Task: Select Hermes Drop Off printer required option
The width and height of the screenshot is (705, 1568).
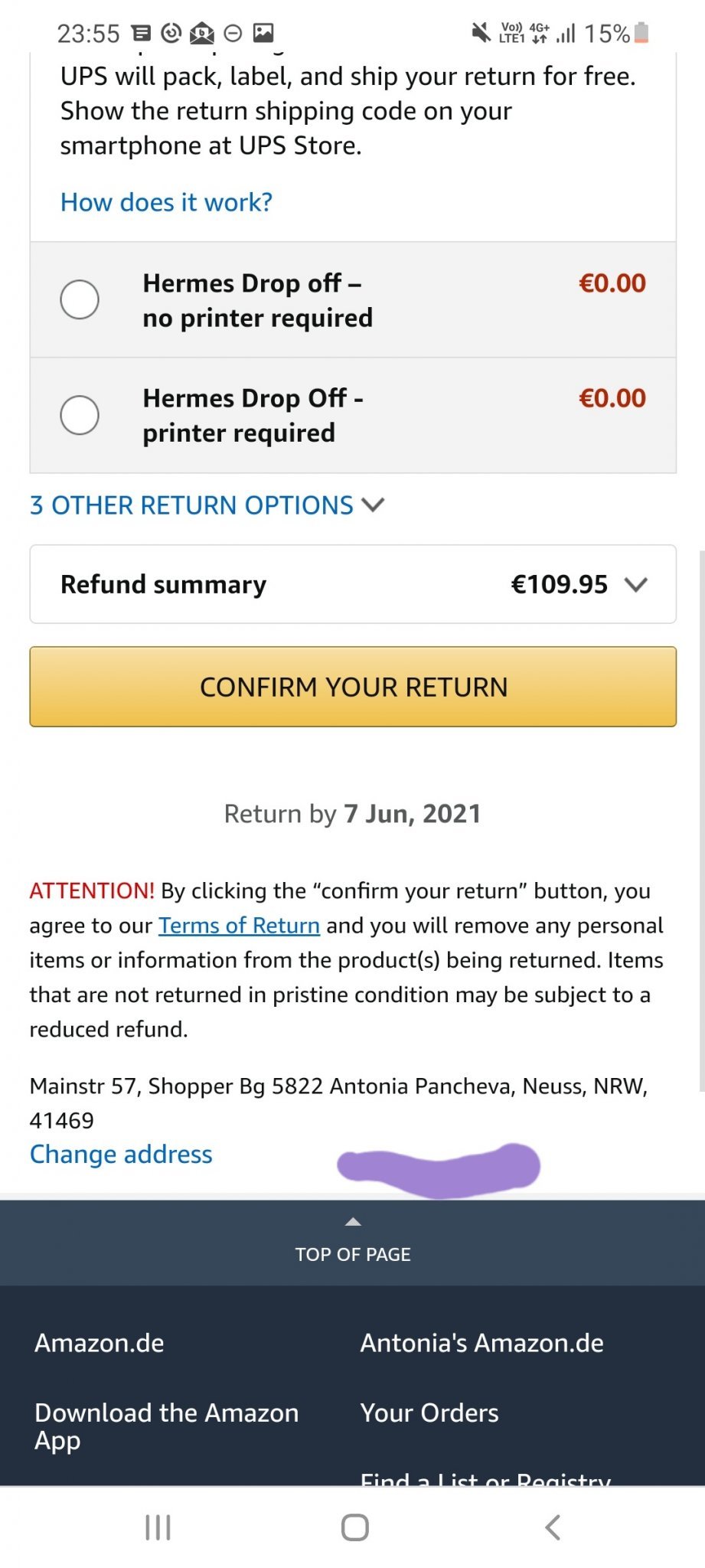Action: pos(80,415)
